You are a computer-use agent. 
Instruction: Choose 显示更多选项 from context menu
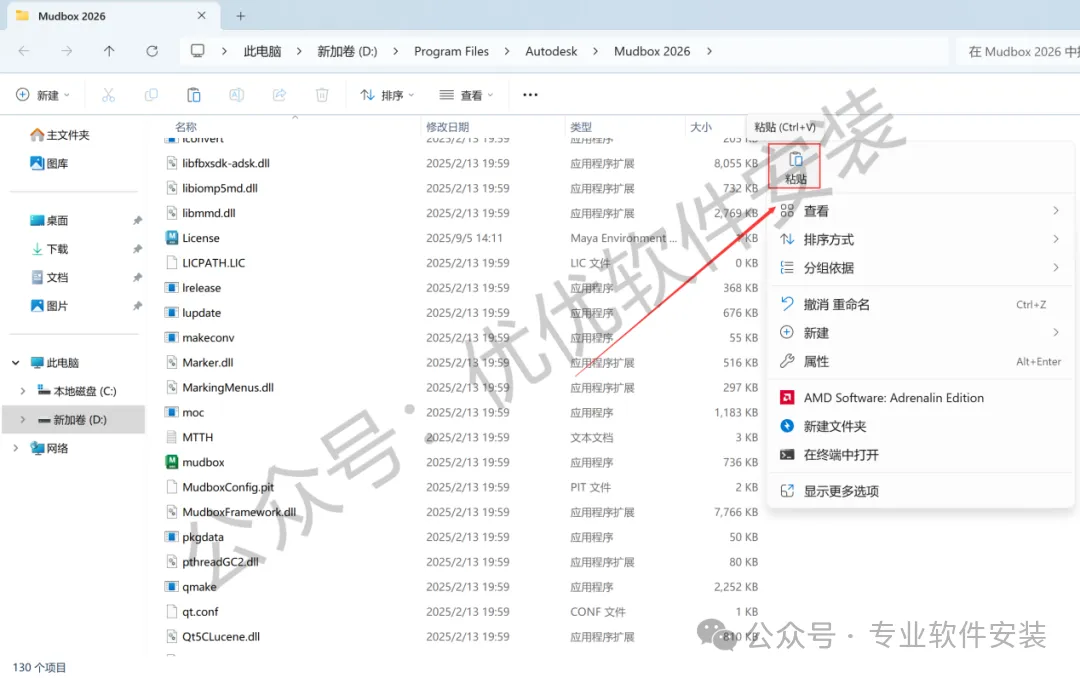(x=920, y=491)
